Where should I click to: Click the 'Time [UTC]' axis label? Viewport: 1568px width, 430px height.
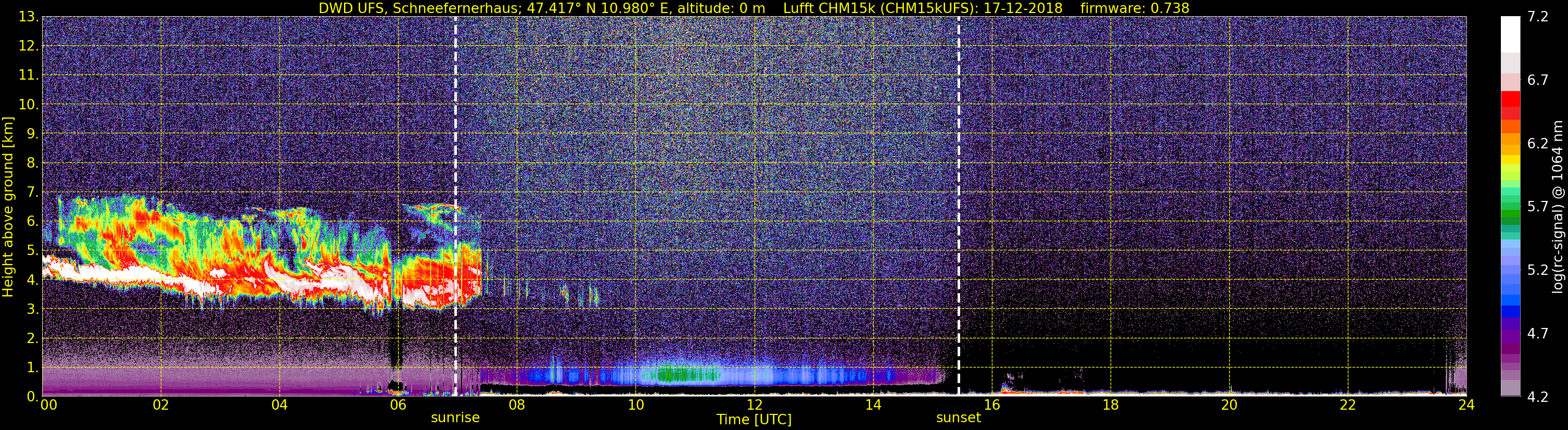click(x=754, y=420)
